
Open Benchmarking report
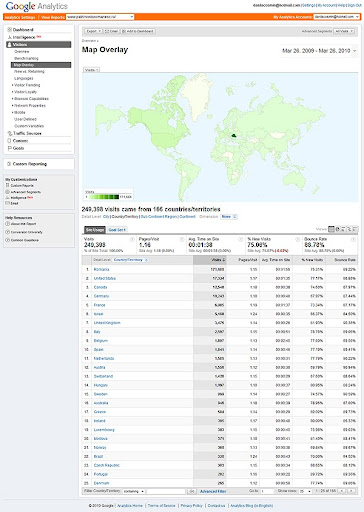click(x=26, y=58)
